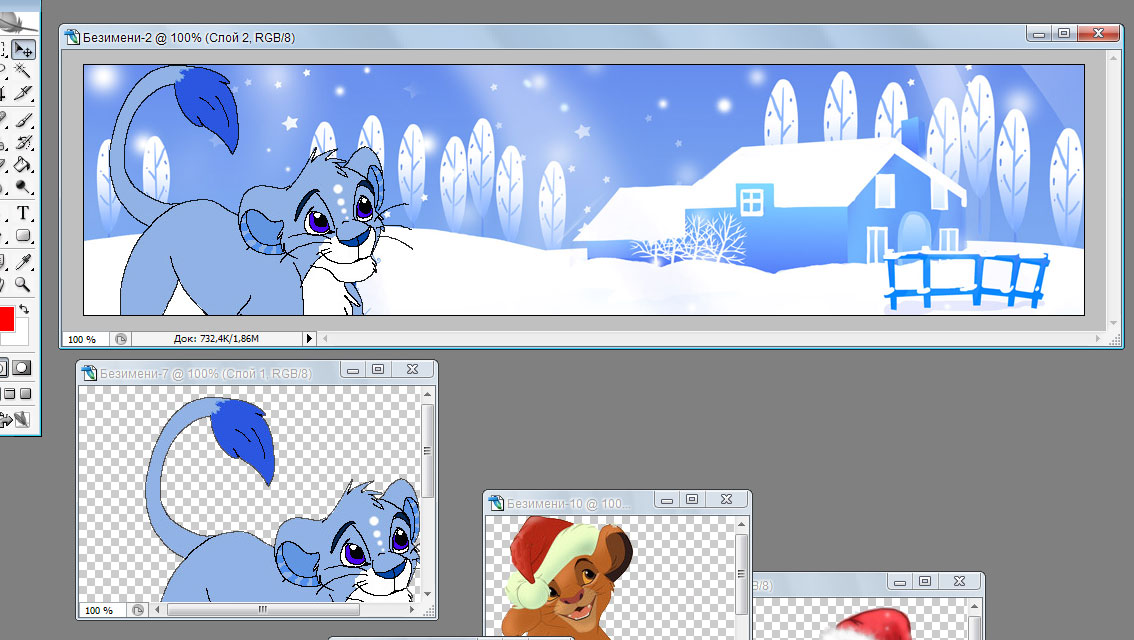Click the orange lion cub canvas in Безимени-10
Screen dimensions: 1134x640
click(610, 579)
